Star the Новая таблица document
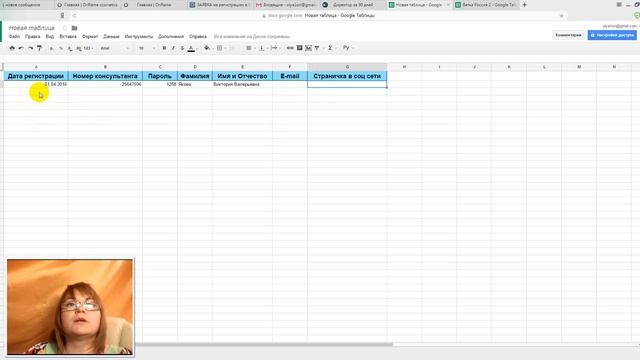This screenshot has width=640, height=360. tap(64, 28)
